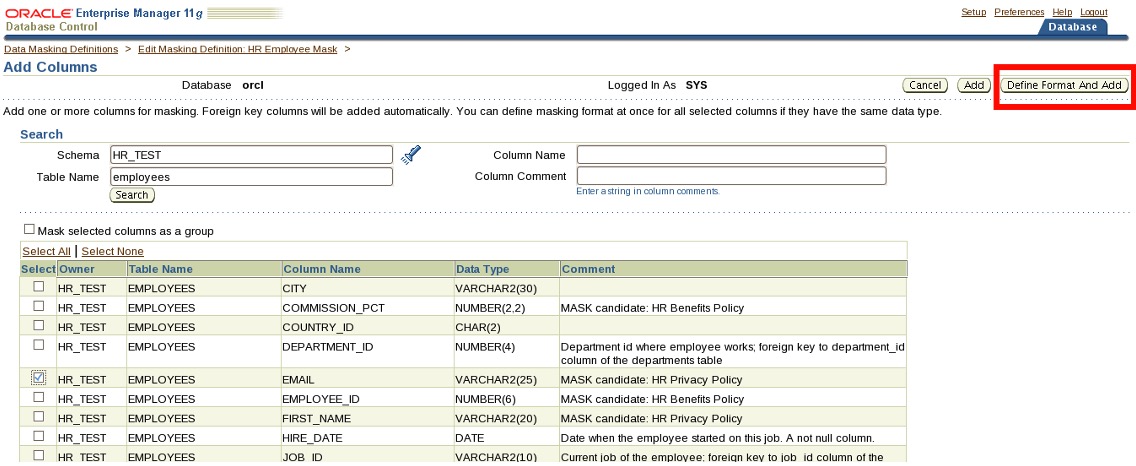
Task: Switch to the Database tab
Action: pyautogui.click(x=1073, y=27)
